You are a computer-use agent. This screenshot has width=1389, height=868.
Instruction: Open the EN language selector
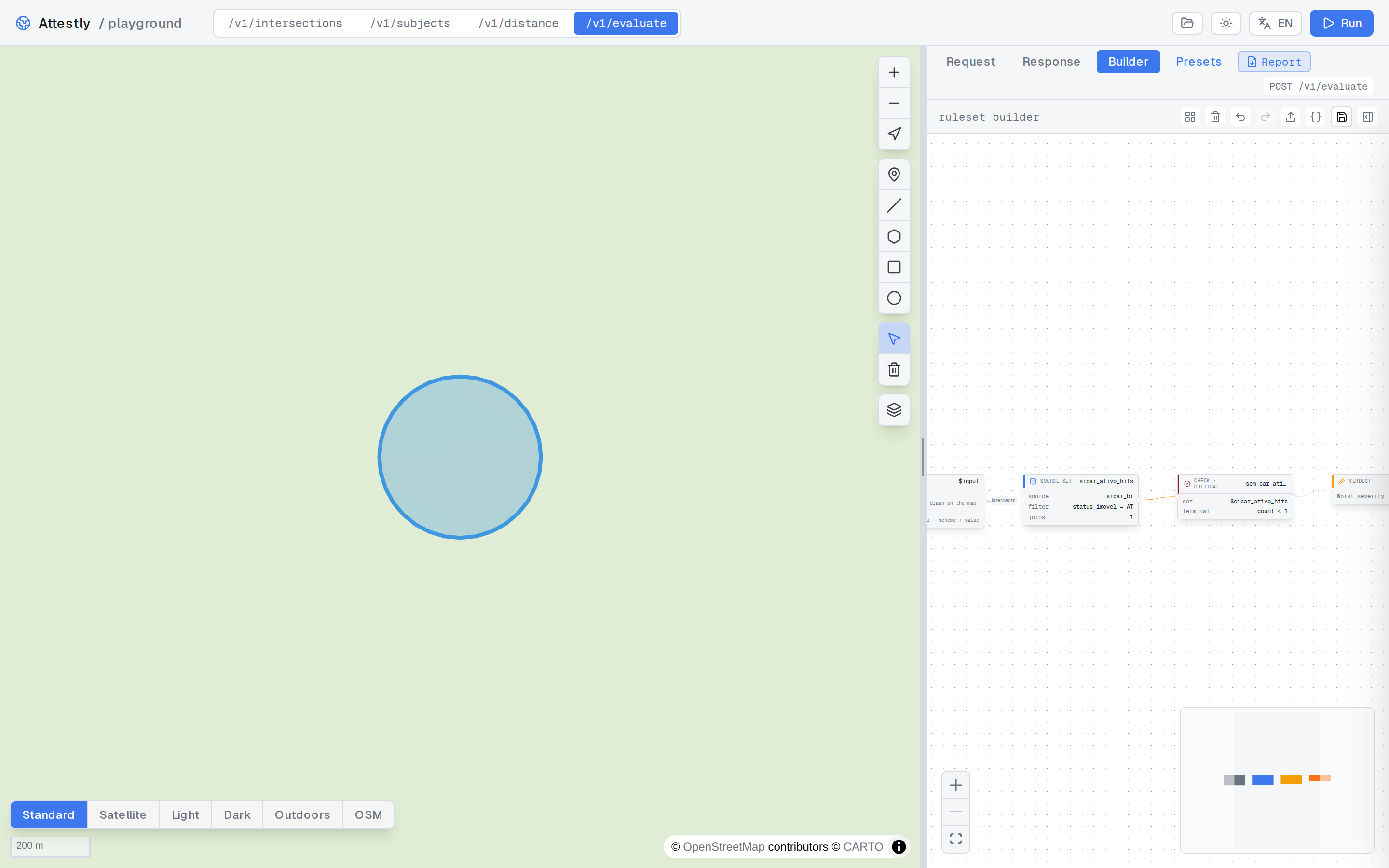point(1275,23)
